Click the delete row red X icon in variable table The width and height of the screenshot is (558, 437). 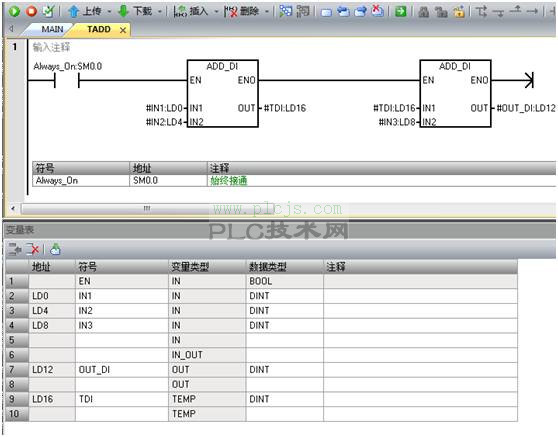[32, 249]
